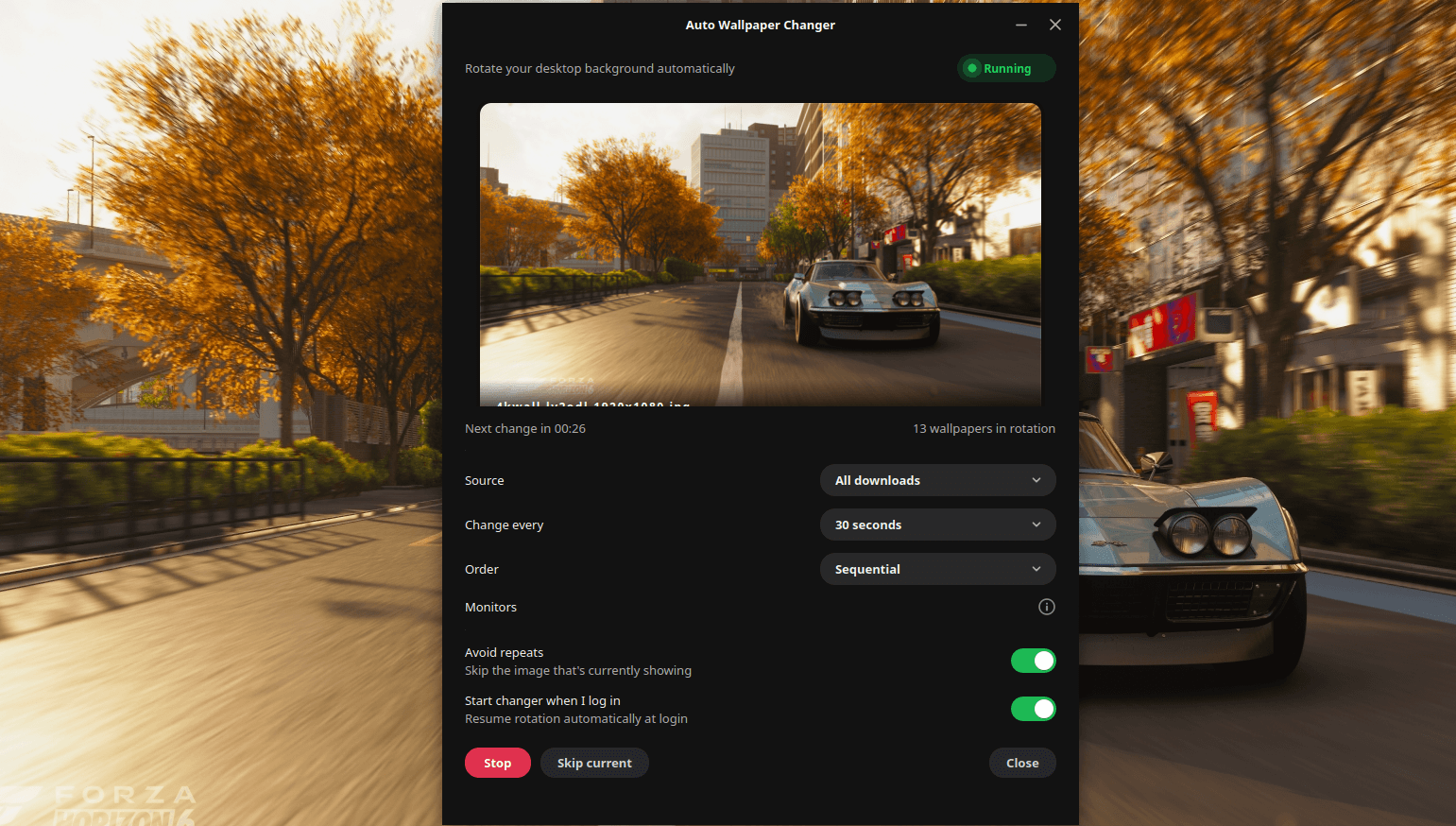Click the green Running status badge
The image size is (1456, 826).
pyautogui.click(x=1006, y=68)
